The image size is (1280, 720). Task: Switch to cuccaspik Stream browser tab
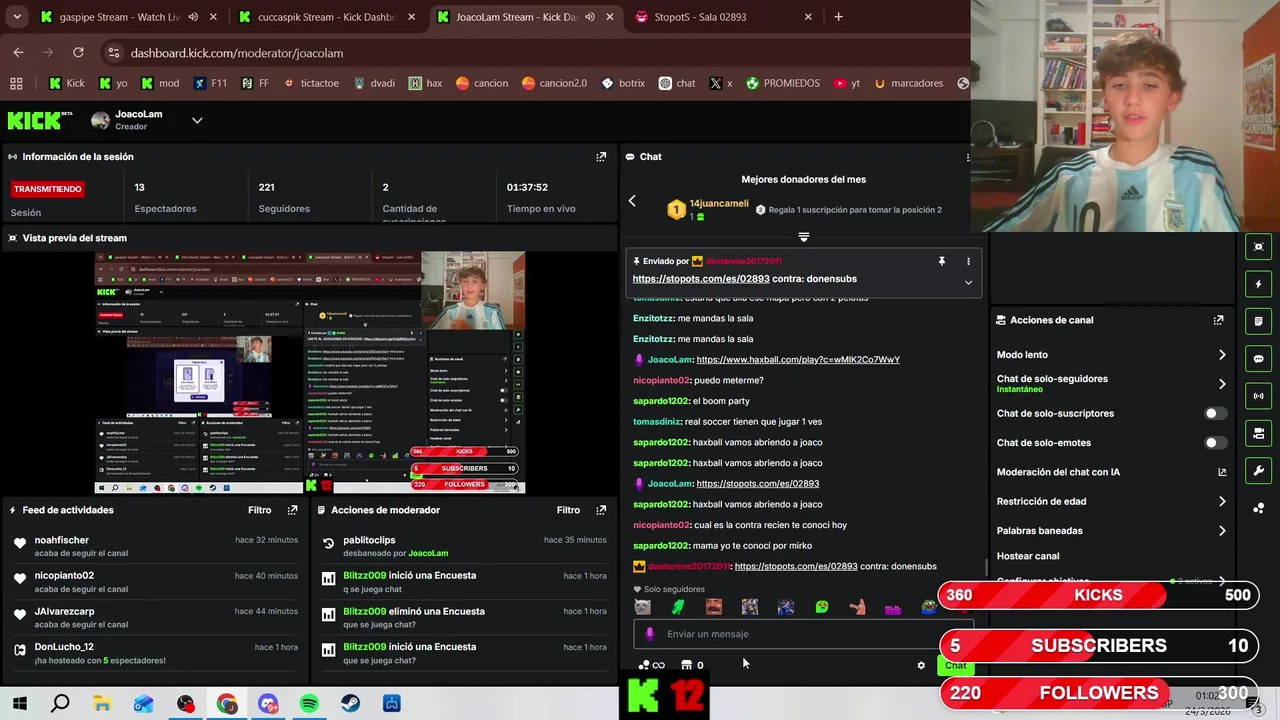coord(328,17)
